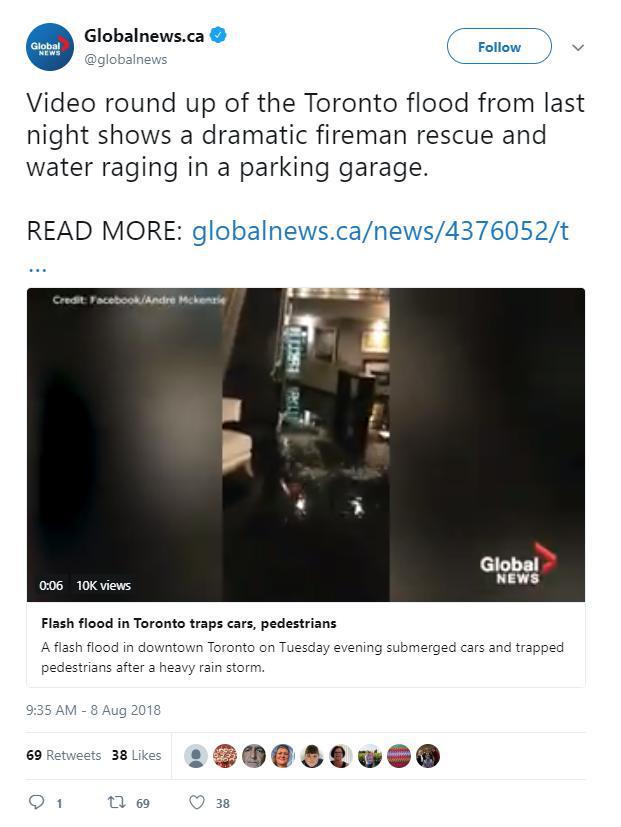Open the Globalnews.ca display name
Viewport: 621px width, 827px height.
point(144,35)
